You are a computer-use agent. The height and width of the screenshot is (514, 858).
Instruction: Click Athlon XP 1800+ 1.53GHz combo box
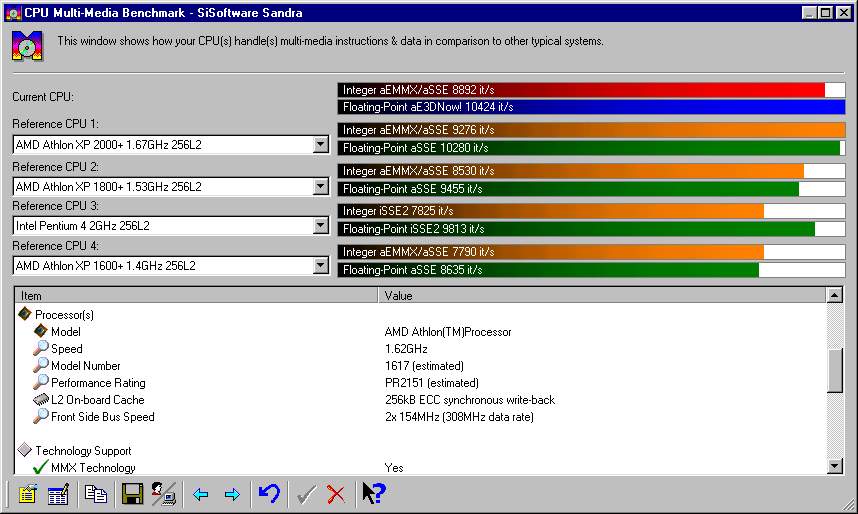click(x=171, y=187)
